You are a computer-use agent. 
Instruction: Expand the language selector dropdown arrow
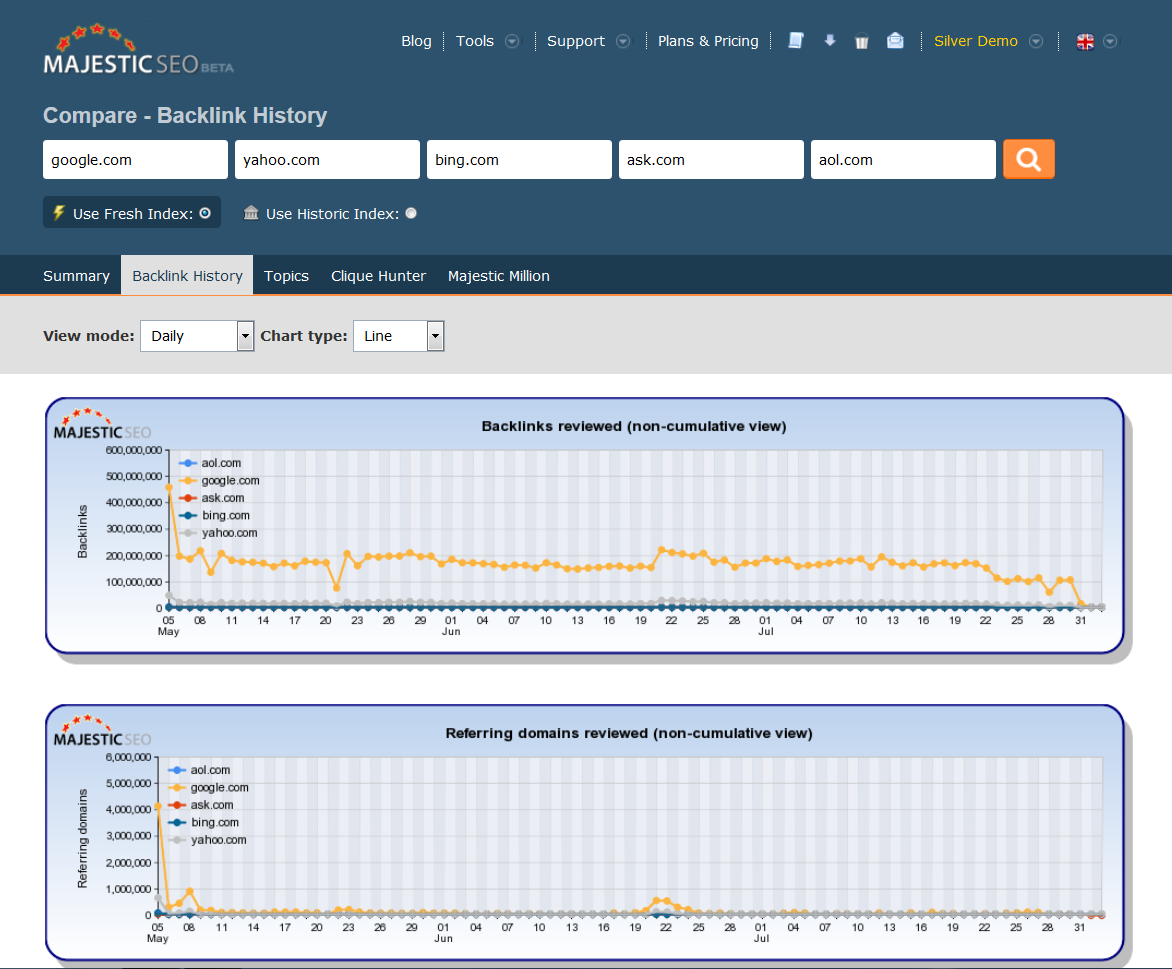pos(1110,41)
